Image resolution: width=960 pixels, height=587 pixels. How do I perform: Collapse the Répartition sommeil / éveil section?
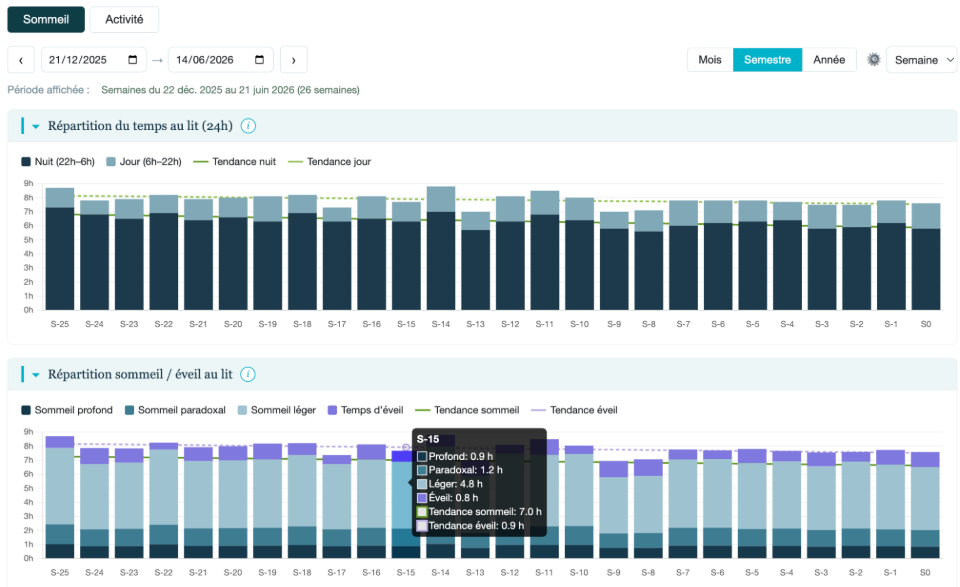point(36,375)
